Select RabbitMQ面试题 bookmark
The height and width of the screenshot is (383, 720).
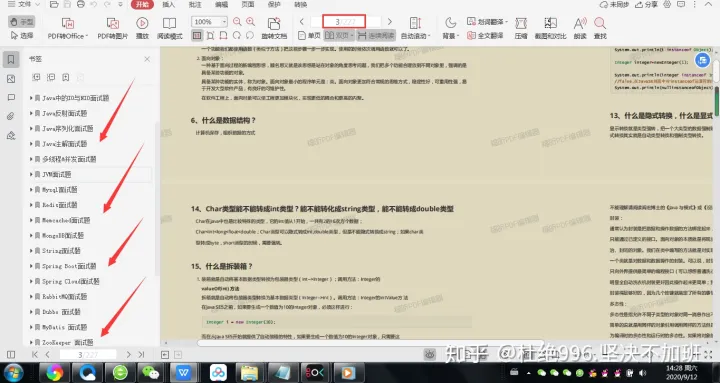(x=65, y=297)
